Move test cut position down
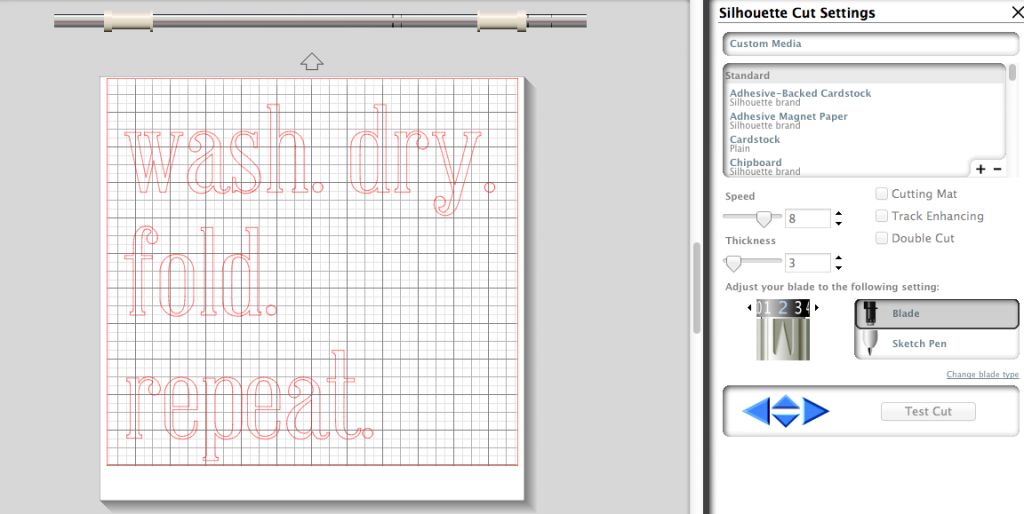The height and width of the screenshot is (514, 1024). click(786, 420)
